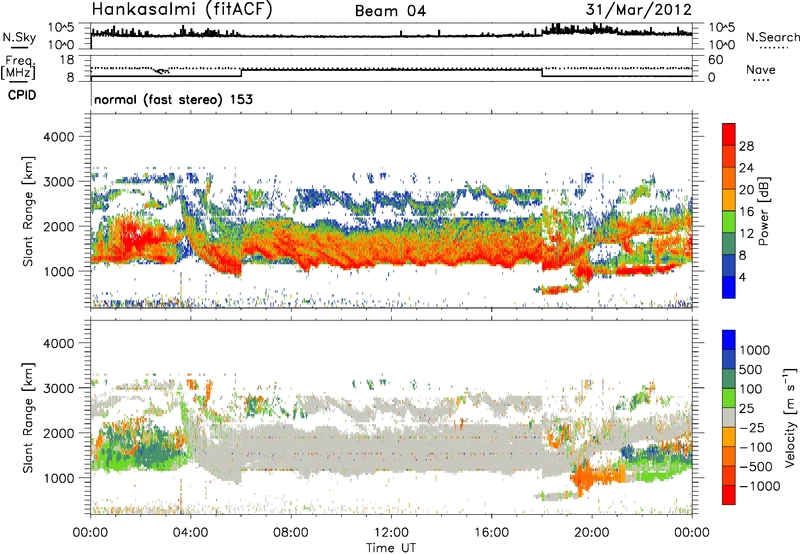Click the '04:00' time axis tick

(x=190, y=533)
